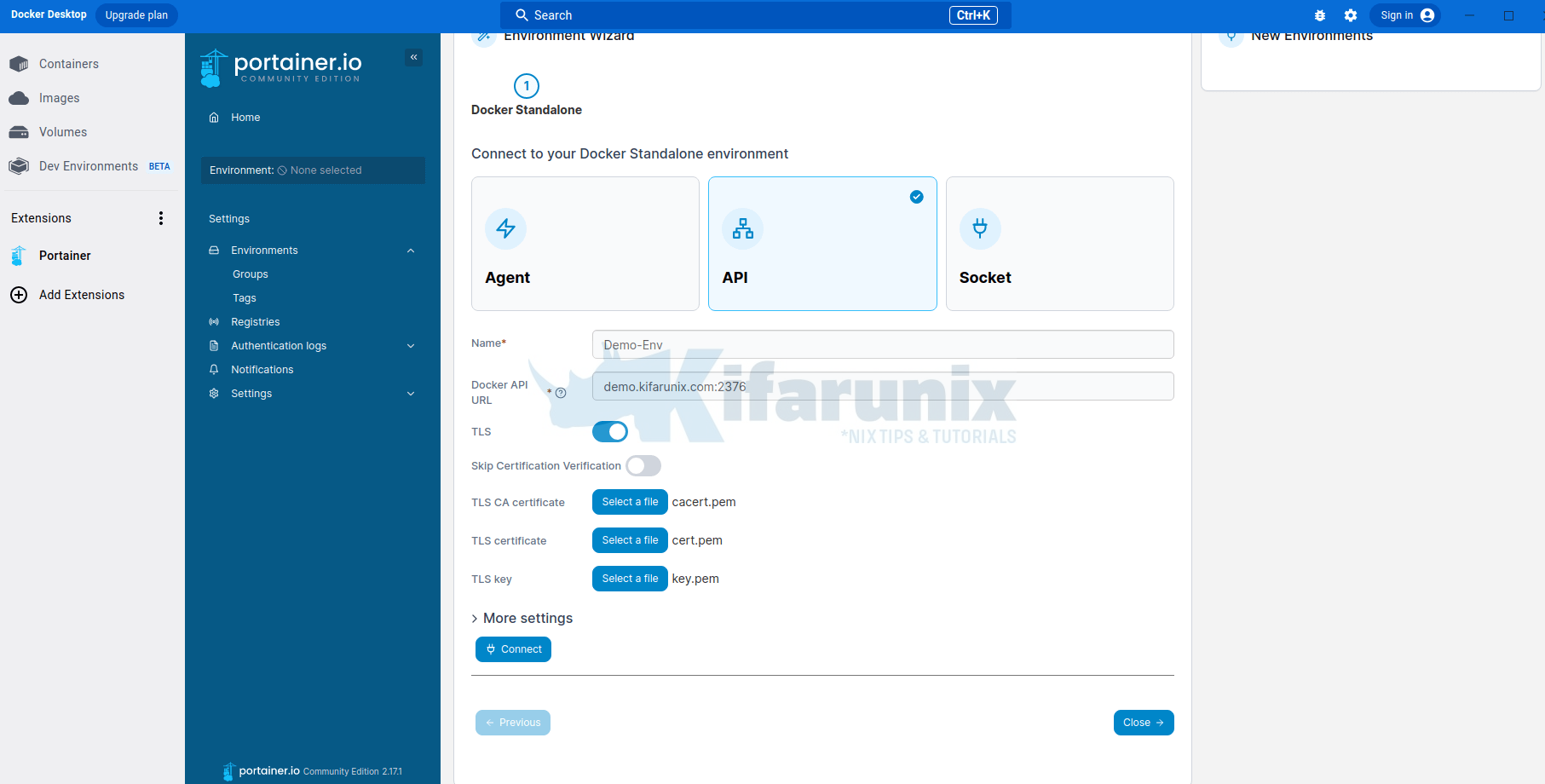Viewport: 1545px width, 784px height.
Task: Click the Upgrade plan button
Action: click(x=136, y=15)
